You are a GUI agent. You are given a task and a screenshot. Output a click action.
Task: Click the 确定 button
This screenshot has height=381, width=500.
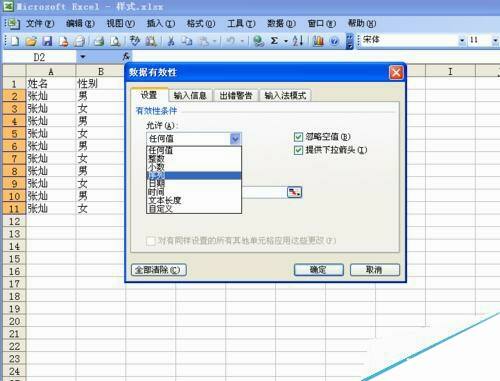click(x=319, y=270)
